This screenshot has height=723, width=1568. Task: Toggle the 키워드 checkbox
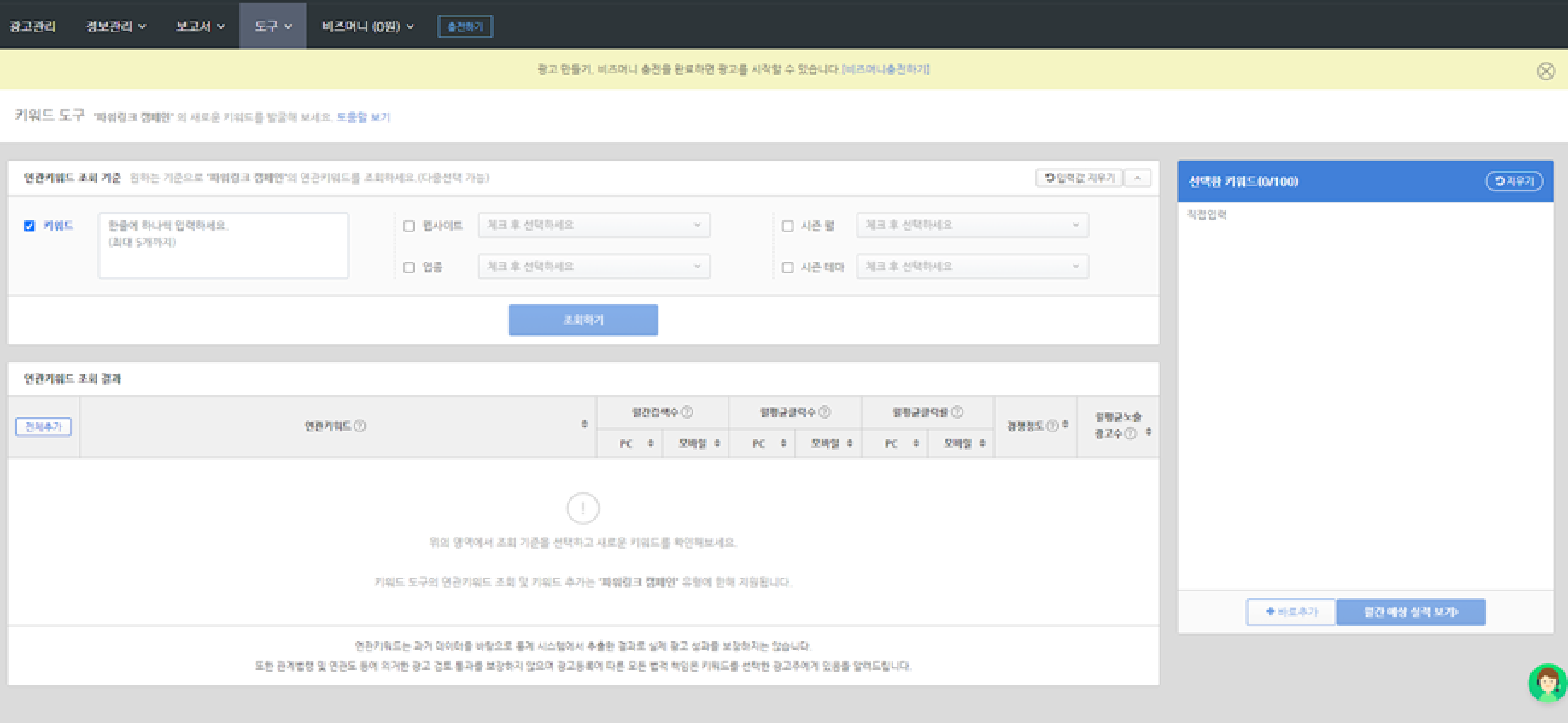tap(29, 226)
